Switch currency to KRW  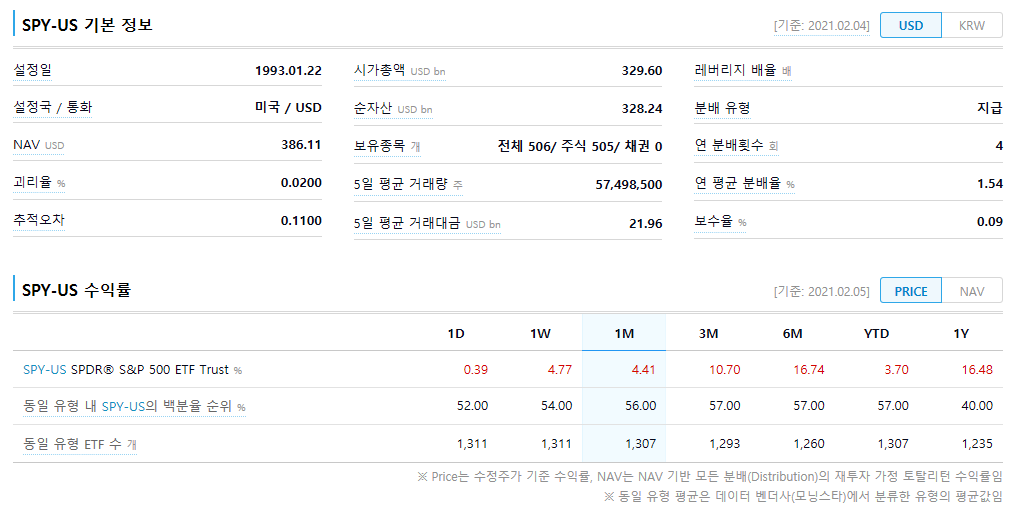(971, 26)
